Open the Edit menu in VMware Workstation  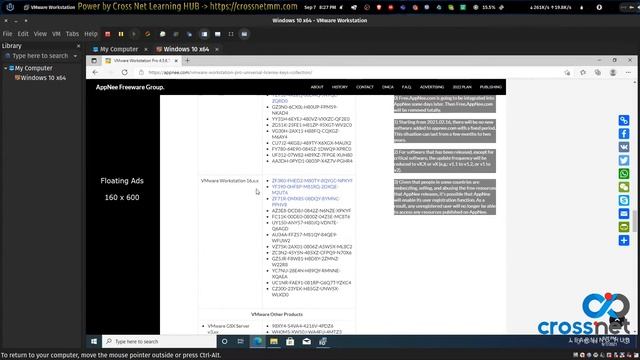[23, 34]
